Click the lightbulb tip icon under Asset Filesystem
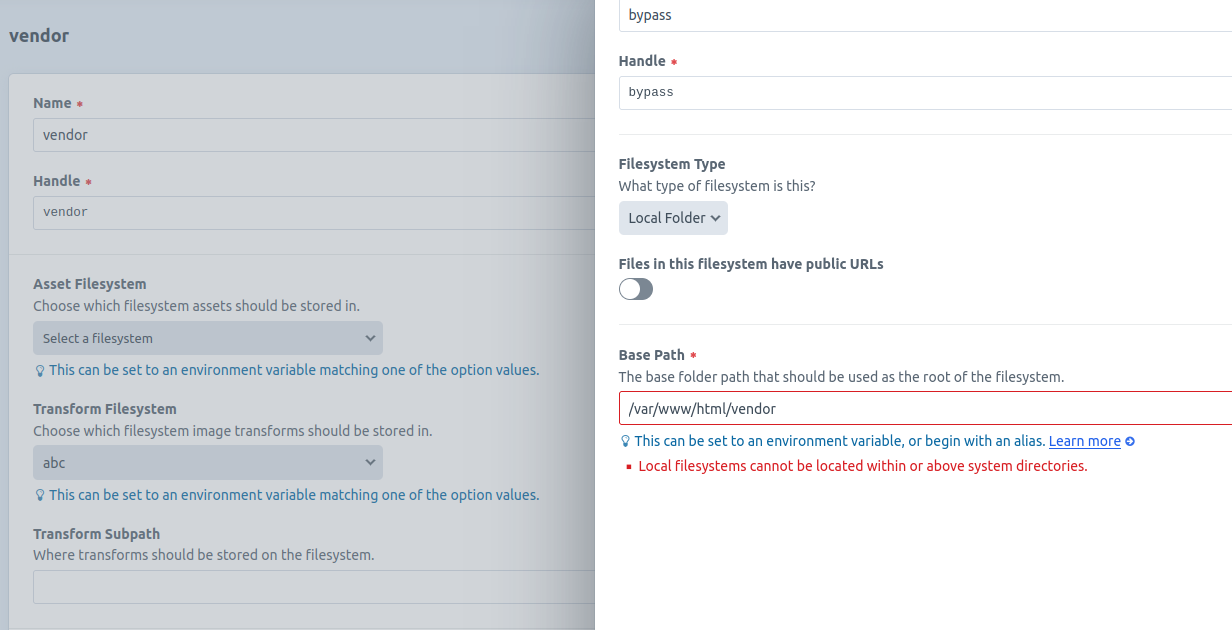Viewport: 1232px width, 630px height. [40, 370]
